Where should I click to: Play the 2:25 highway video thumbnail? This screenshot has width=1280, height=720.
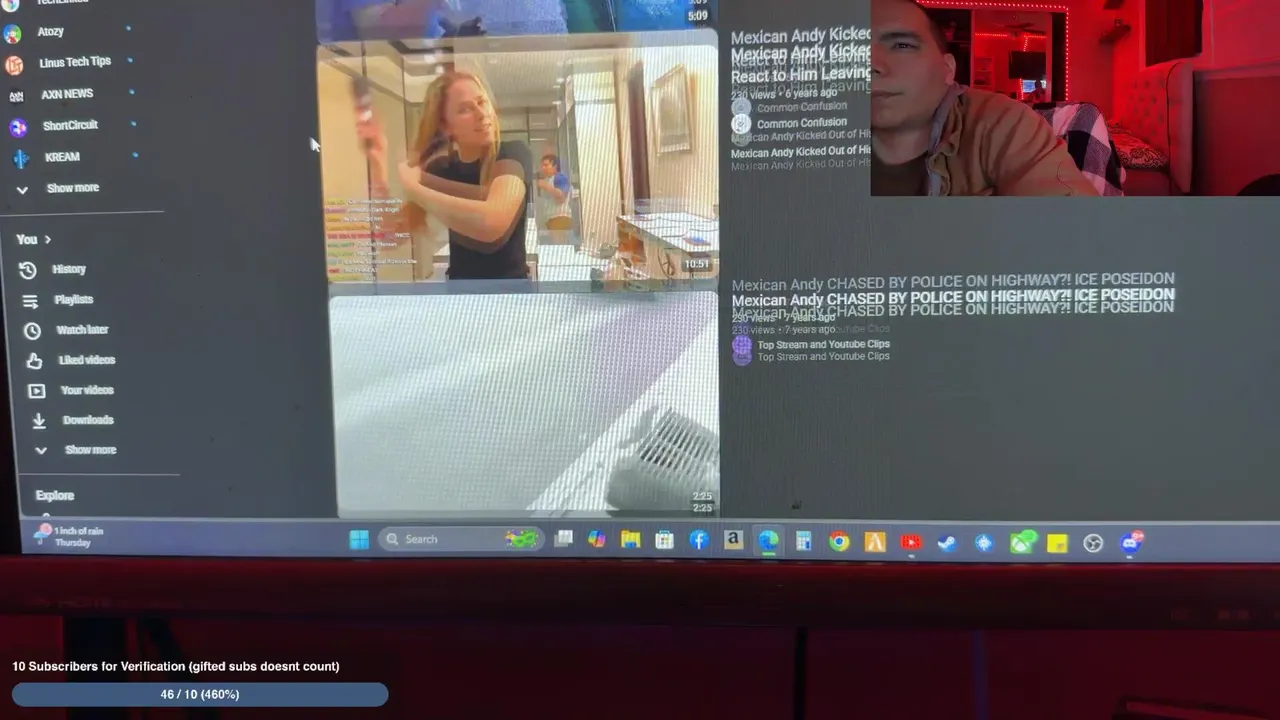525,404
